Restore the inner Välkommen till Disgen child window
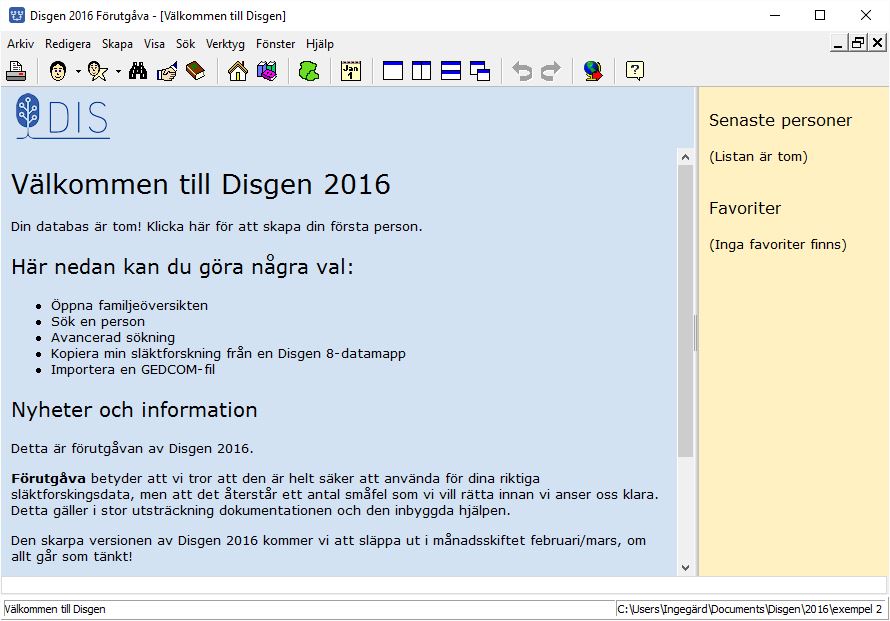 pyautogui.click(x=858, y=43)
